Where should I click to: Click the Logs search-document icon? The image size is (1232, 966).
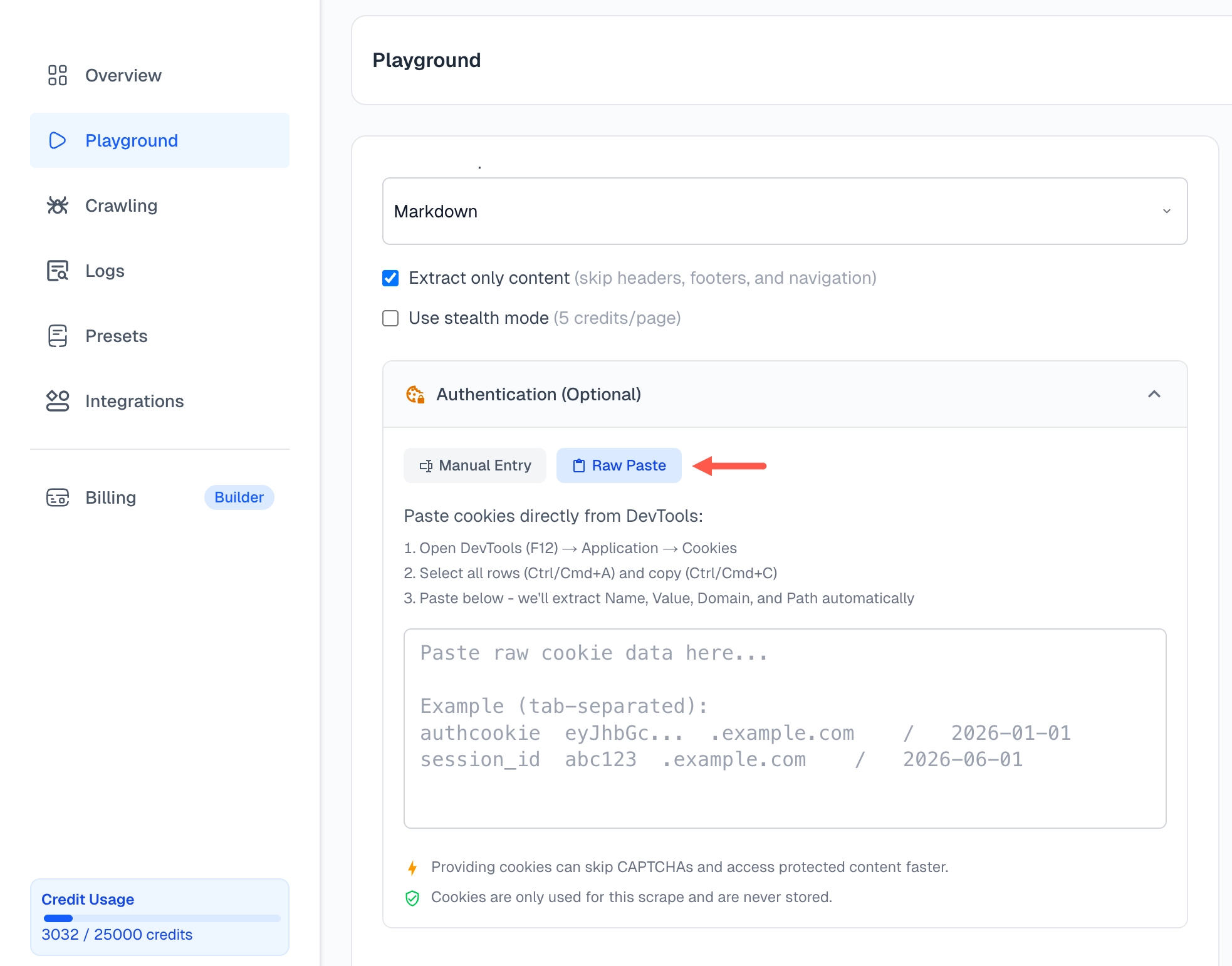58,271
